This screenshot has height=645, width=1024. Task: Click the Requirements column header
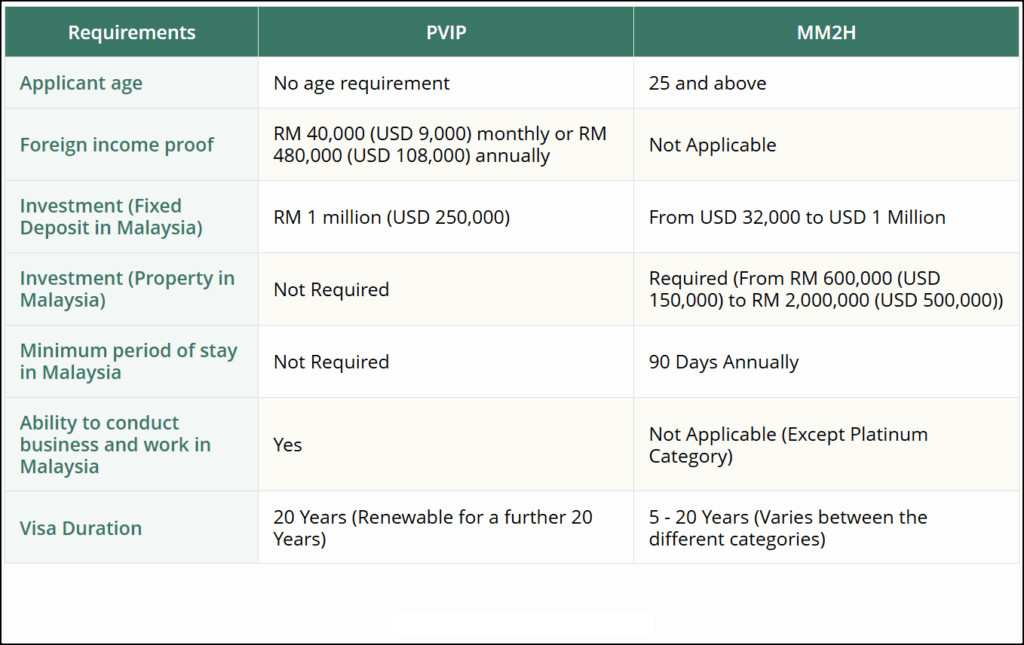click(x=131, y=32)
